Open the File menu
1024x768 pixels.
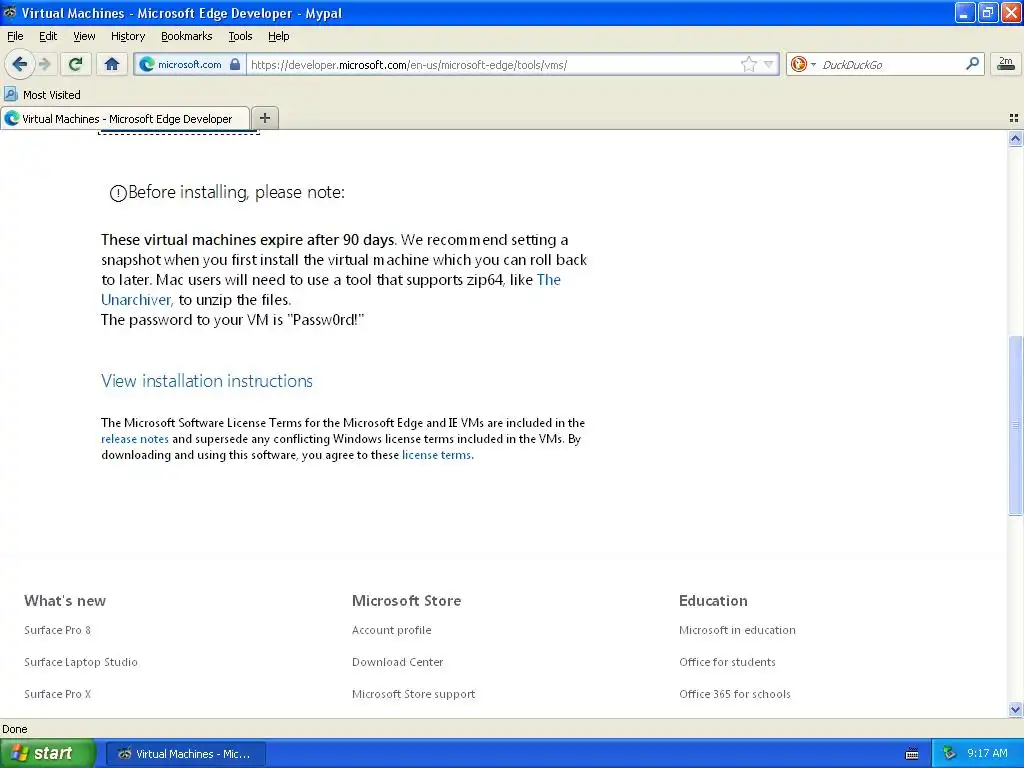(x=15, y=36)
